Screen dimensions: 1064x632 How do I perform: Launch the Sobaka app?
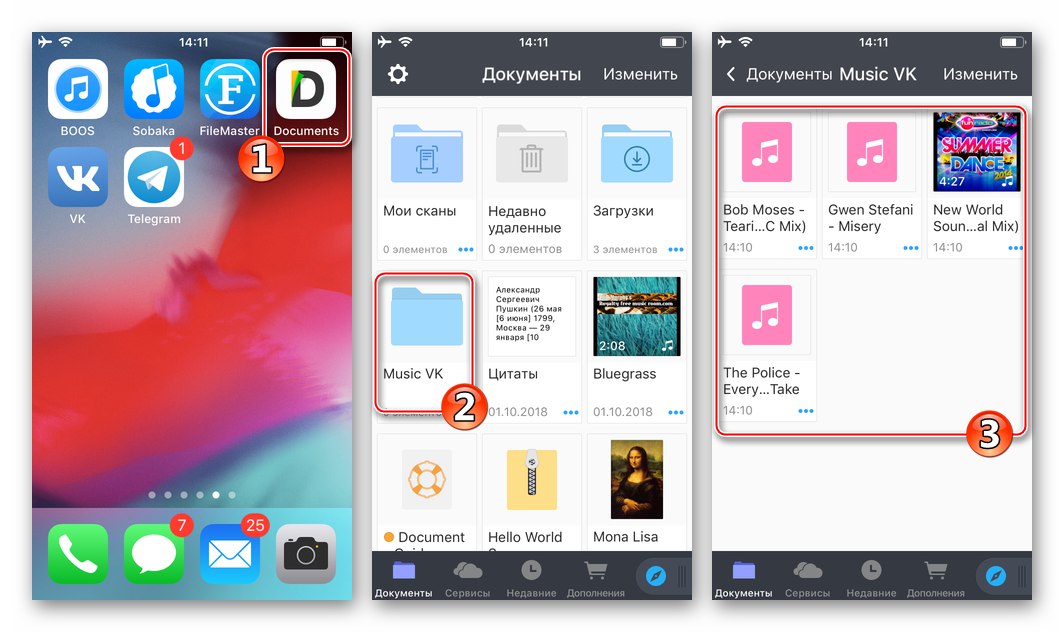coord(153,89)
